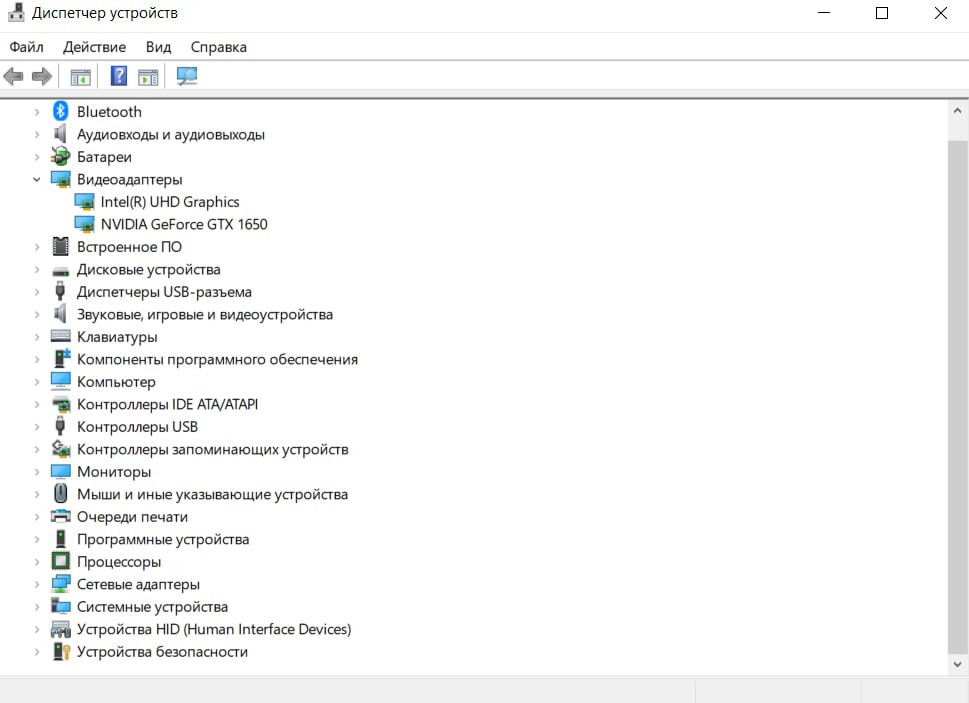Collapse the Видеоадаптеры category
This screenshot has width=969, height=703.
[37, 180]
